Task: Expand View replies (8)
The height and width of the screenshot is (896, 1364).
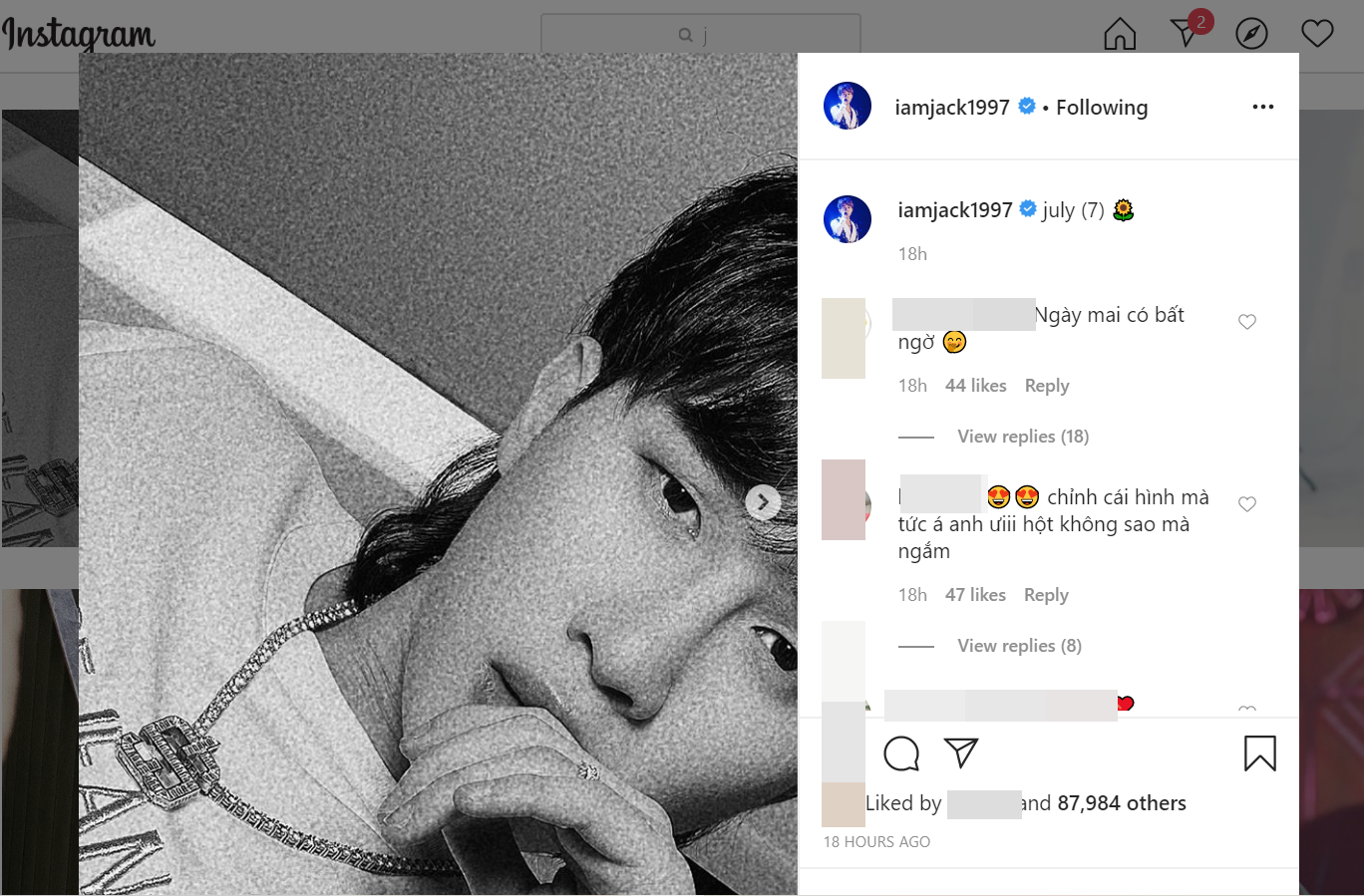Action: 1019,646
